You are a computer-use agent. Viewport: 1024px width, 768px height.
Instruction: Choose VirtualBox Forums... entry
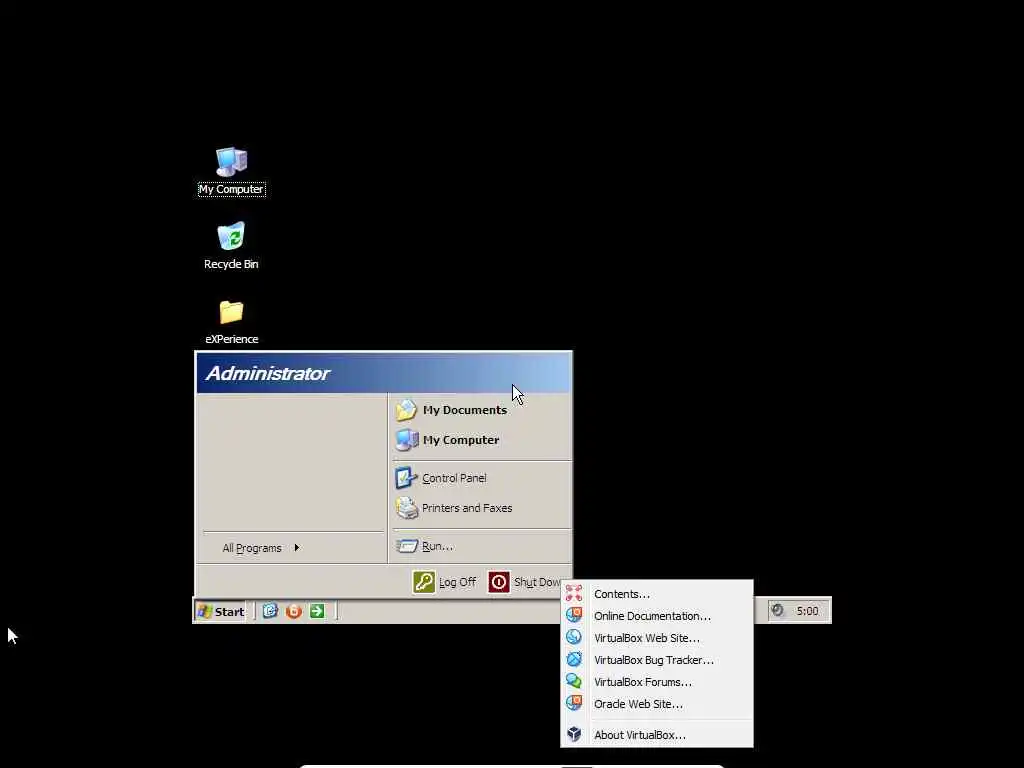(657, 682)
